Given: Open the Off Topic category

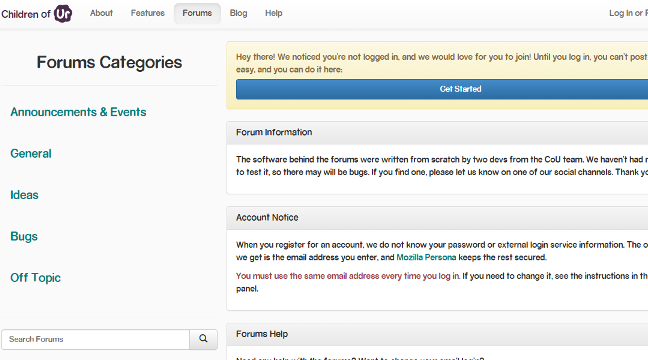Looking at the screenshot, I should 36,278.
